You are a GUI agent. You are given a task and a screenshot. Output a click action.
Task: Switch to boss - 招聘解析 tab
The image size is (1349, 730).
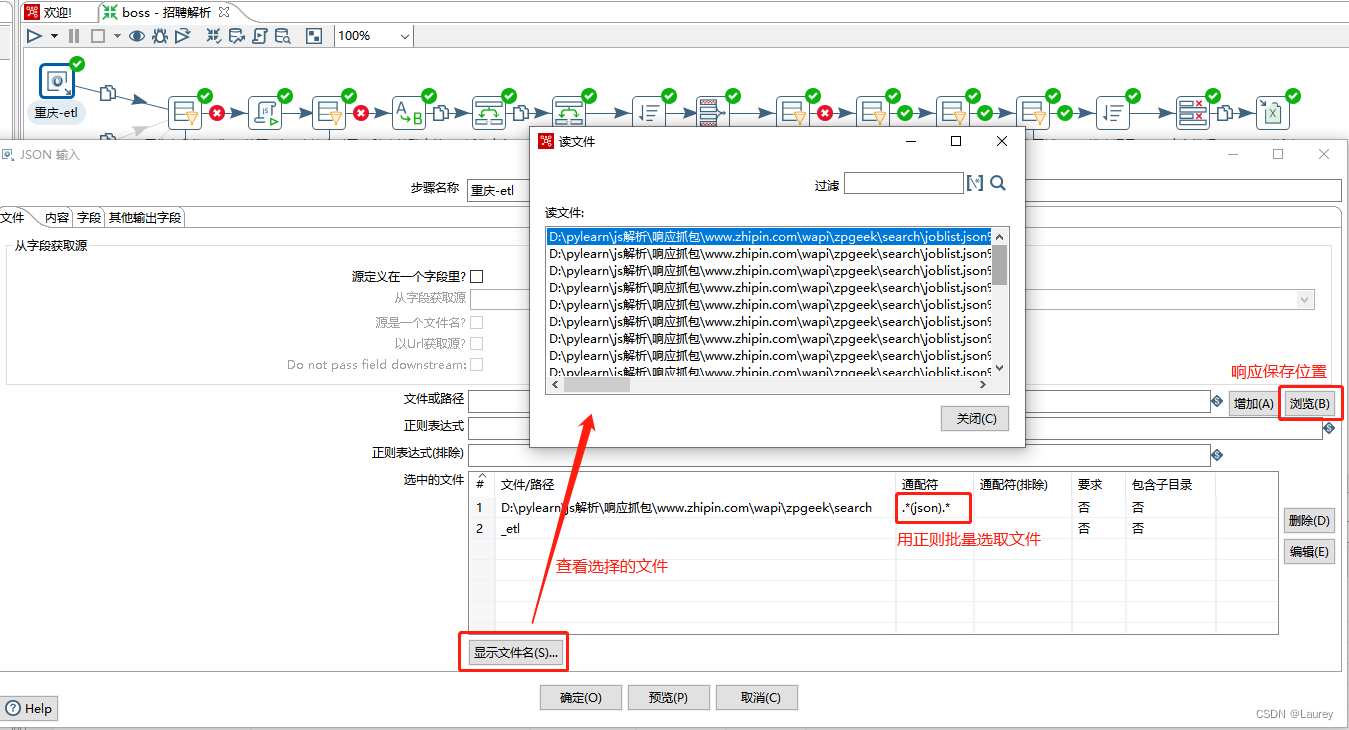point(166,13)
